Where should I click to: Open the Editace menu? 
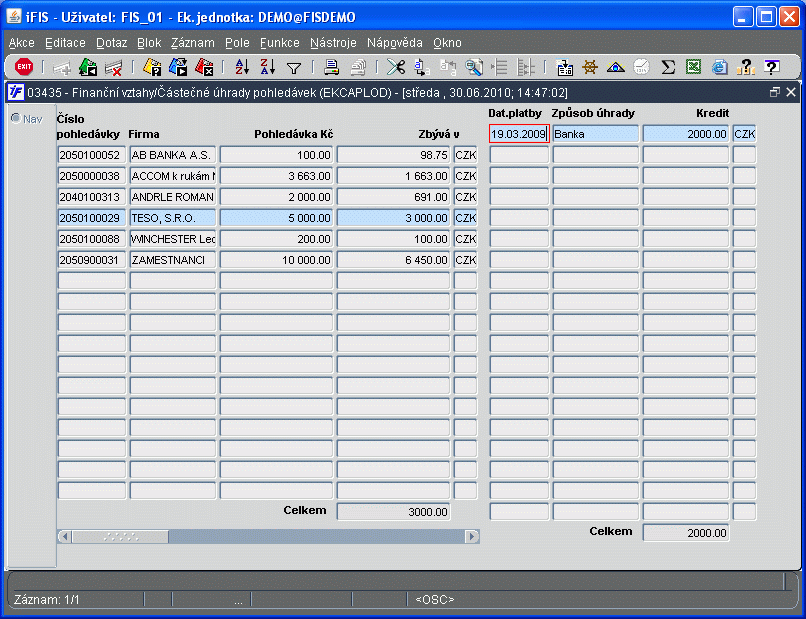tap(65, 43)
